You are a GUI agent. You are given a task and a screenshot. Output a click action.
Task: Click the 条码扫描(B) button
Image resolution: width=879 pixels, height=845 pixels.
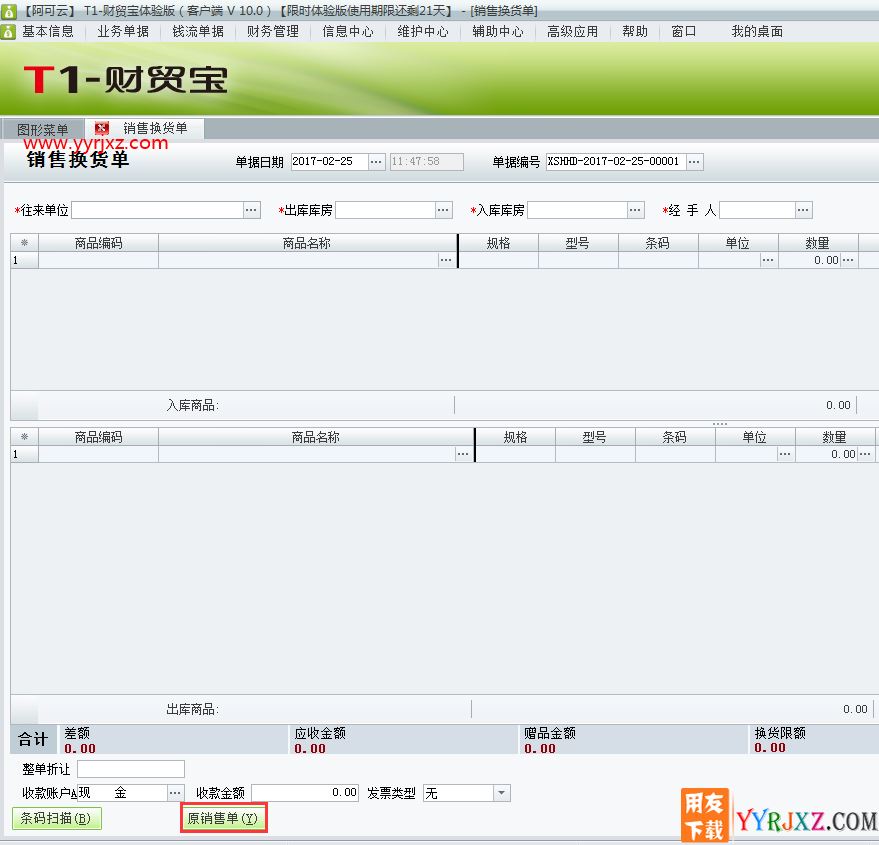(x=56, y=819)
